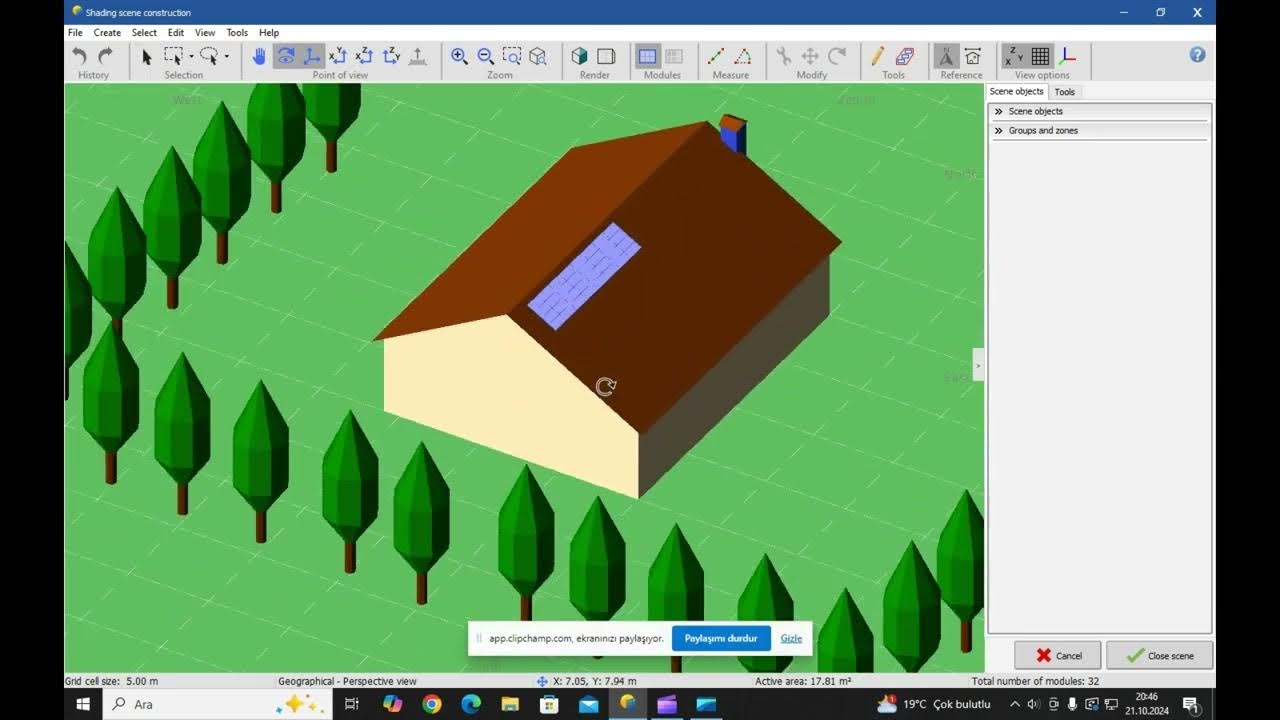Select the measure angle tool

(x=743, y=57)
